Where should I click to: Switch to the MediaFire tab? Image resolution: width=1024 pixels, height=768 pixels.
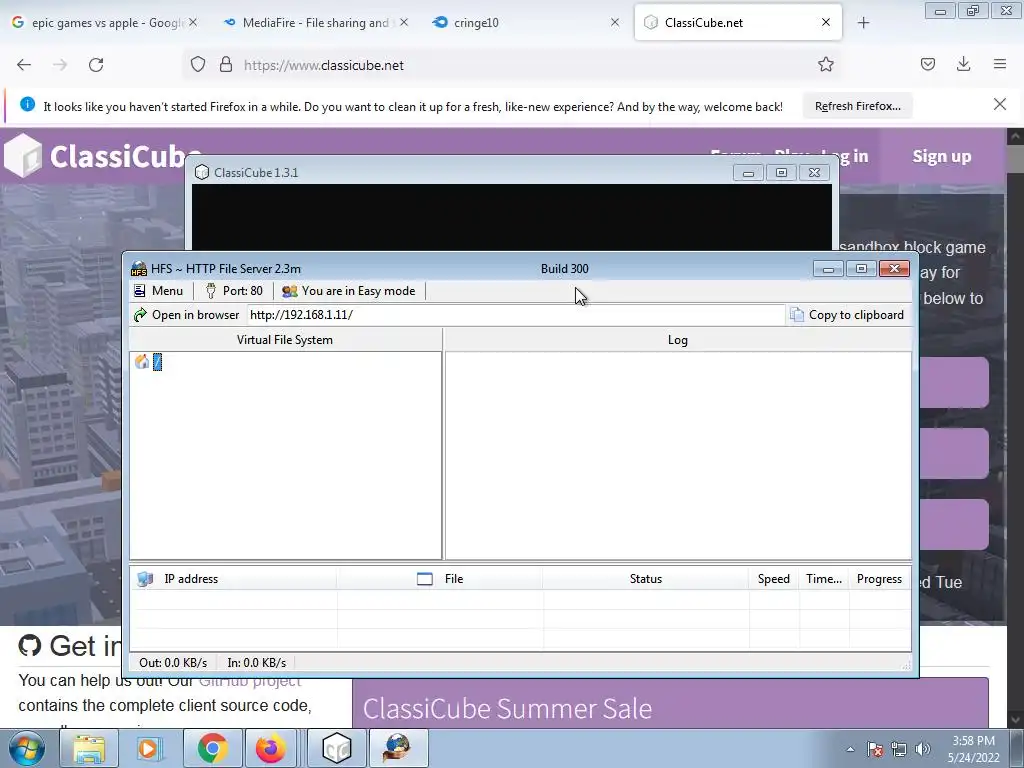point(315,23)
